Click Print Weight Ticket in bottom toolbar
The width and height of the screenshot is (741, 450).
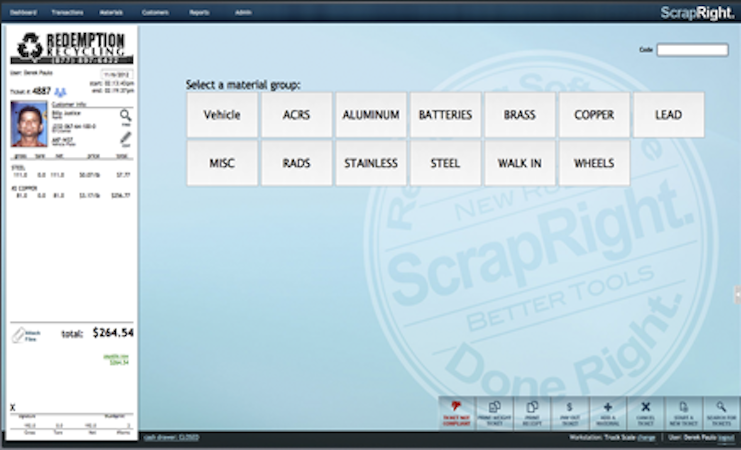[x=494, y=414]
